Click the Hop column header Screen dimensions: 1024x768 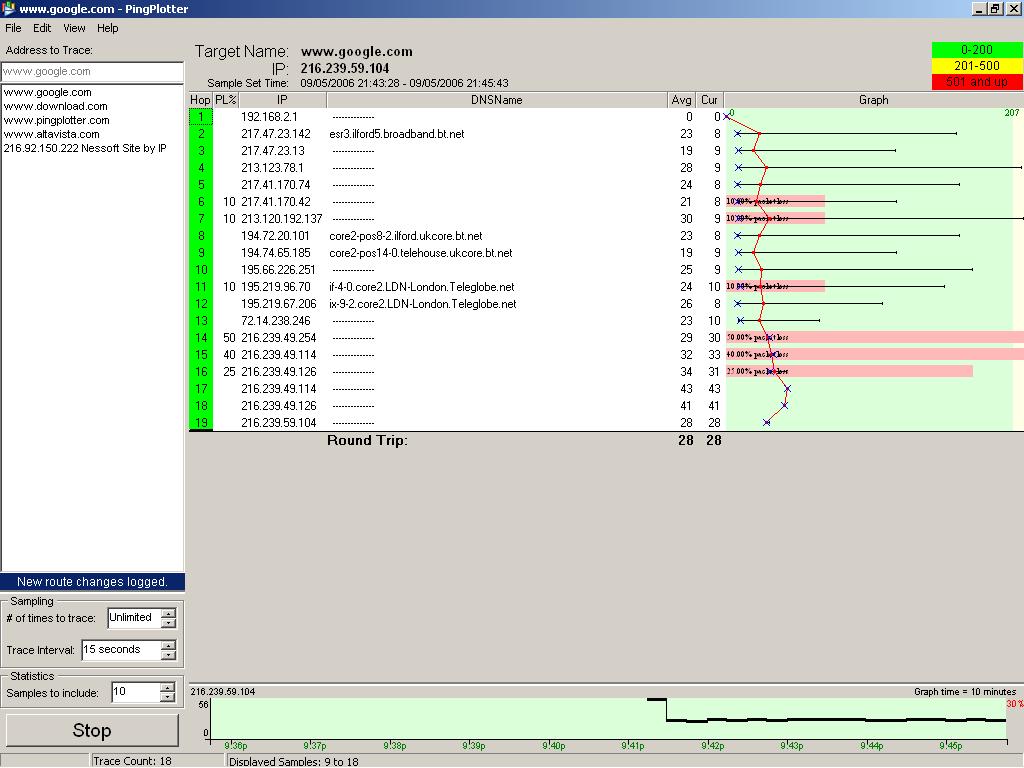(x=200, y=100)
